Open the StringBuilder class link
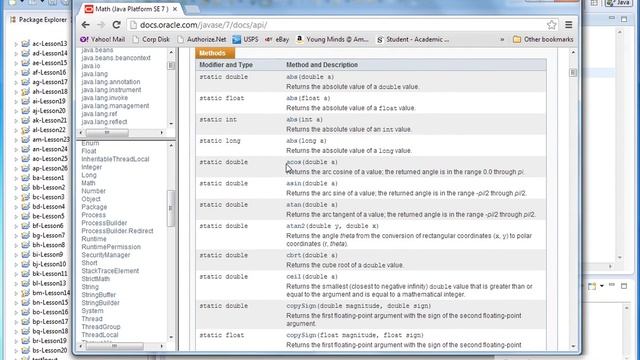 (x=100, y=302)
